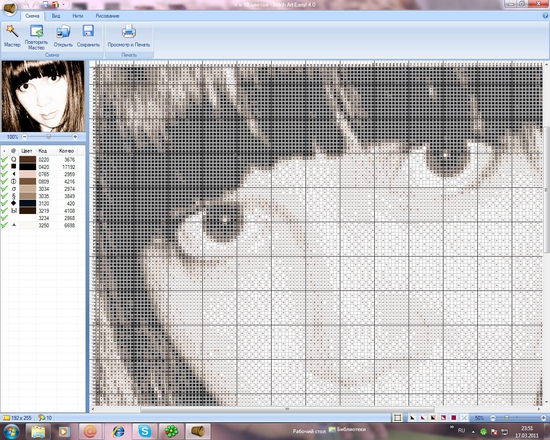Toggle the checkmark for color 3120
Screen dimensions: 550x440
(x=4, y=204)
